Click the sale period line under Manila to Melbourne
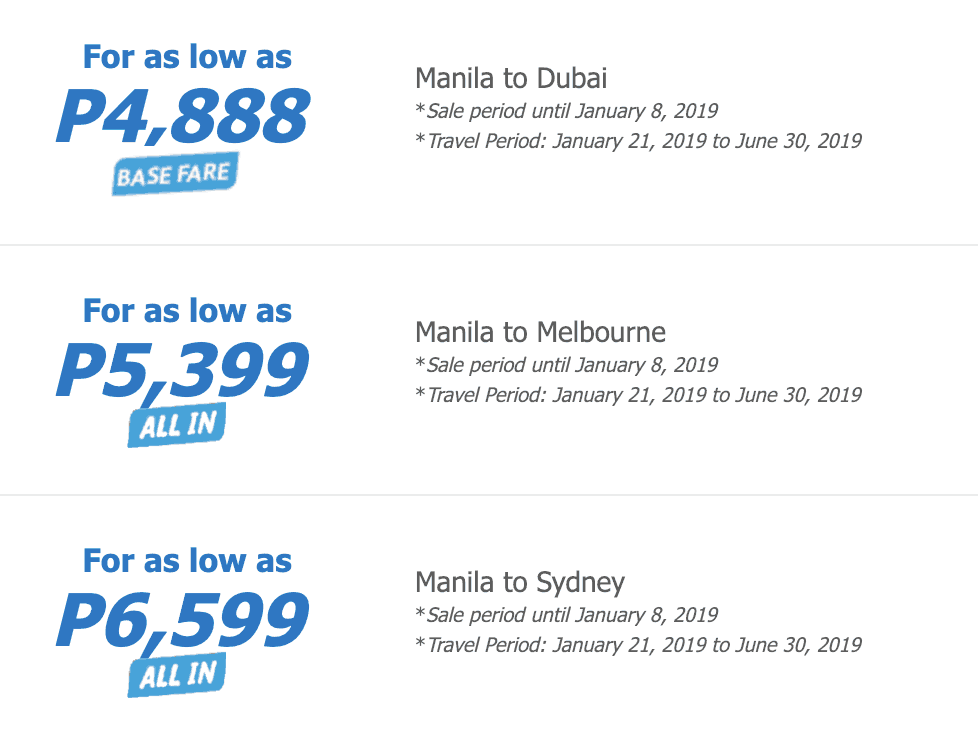Image resolution: width=978 pixels, height=742 pixels. 566,365
